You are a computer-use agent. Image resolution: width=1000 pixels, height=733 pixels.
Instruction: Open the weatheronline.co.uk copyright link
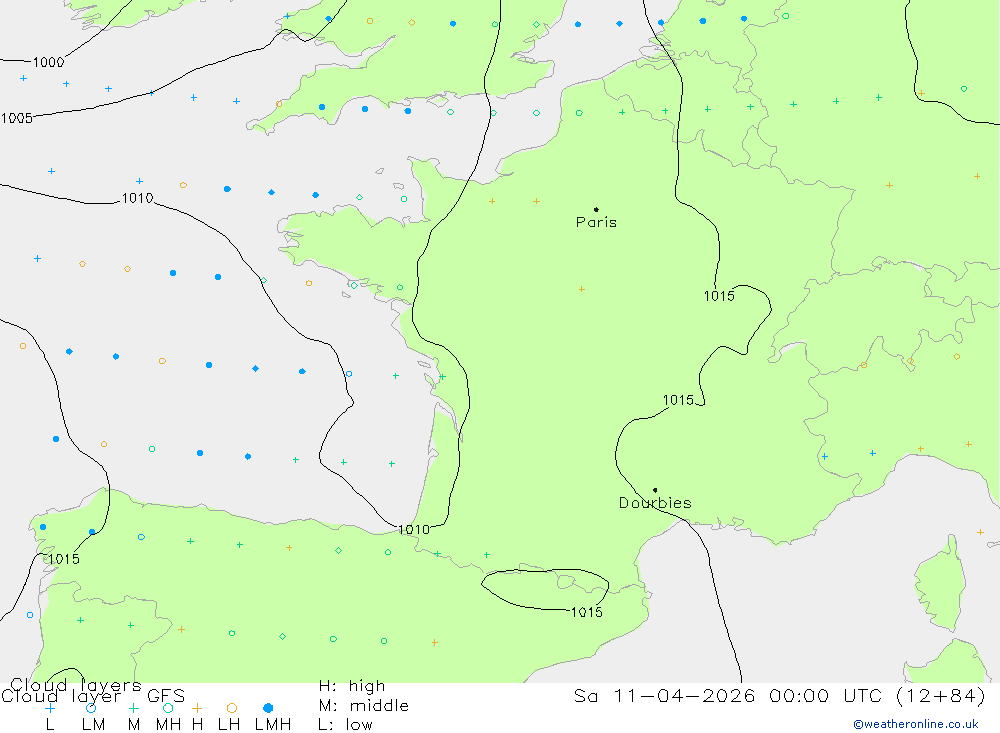tap(915, 724)
